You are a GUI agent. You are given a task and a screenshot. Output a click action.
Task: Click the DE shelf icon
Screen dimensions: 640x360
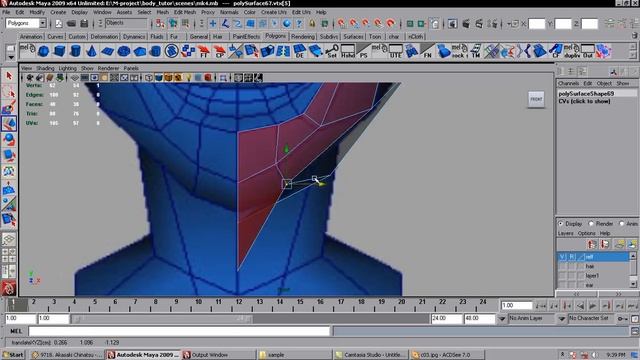coord(300,51)
